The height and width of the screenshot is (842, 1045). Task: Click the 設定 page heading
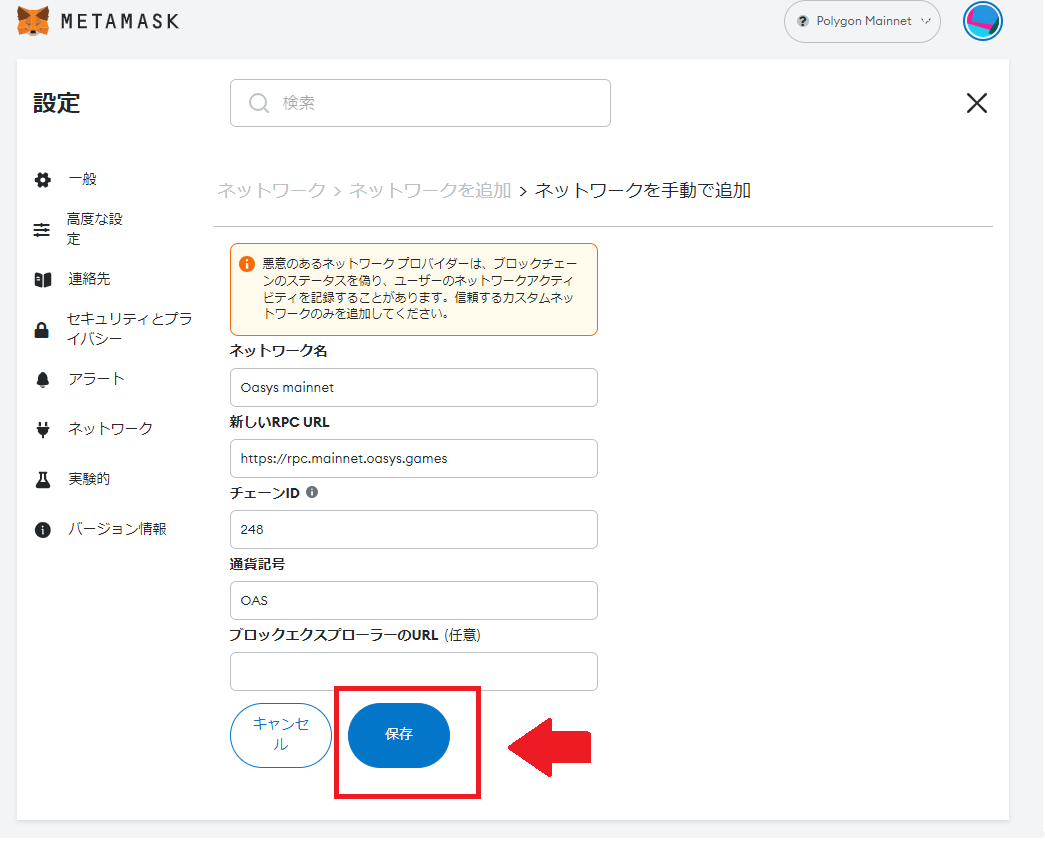[57, 103]
